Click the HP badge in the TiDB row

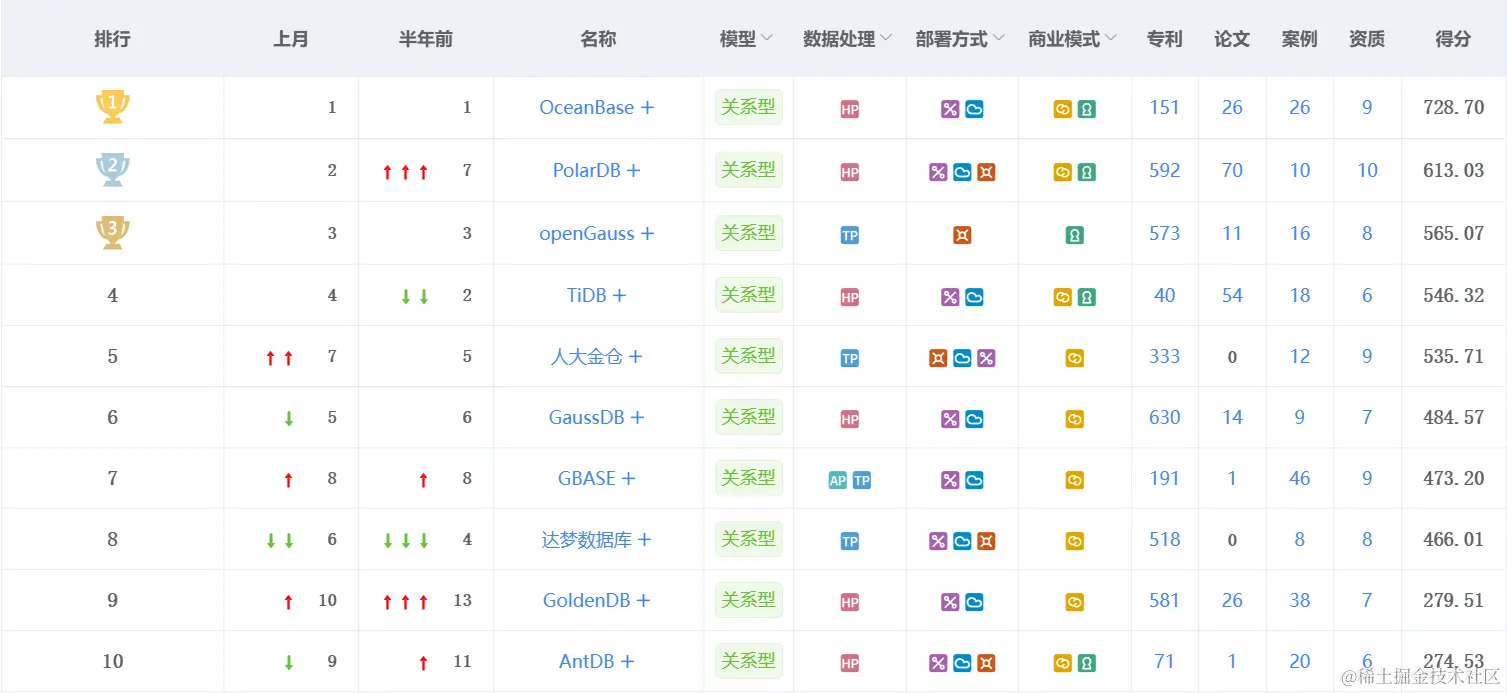click(850, 298)
